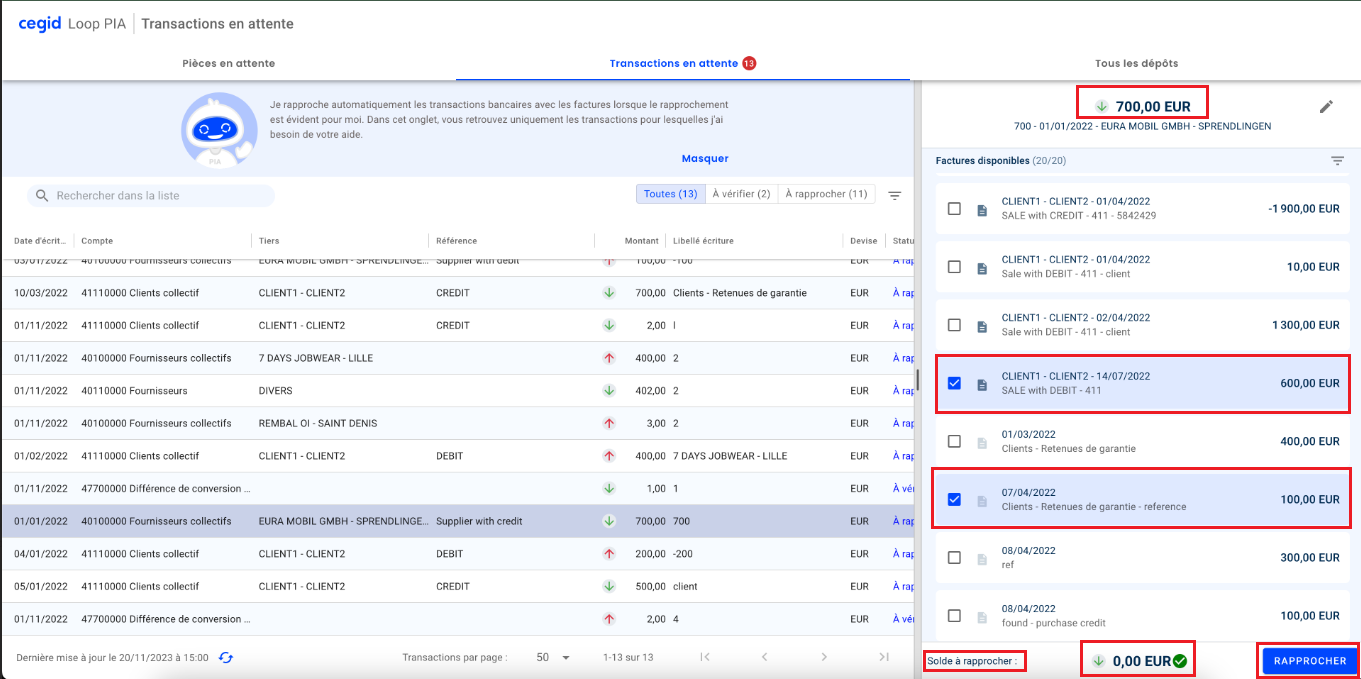
Task: Uncheck the 07/04/2022 Retenues de garantie - reference invoice
Action: coord(954,500)
